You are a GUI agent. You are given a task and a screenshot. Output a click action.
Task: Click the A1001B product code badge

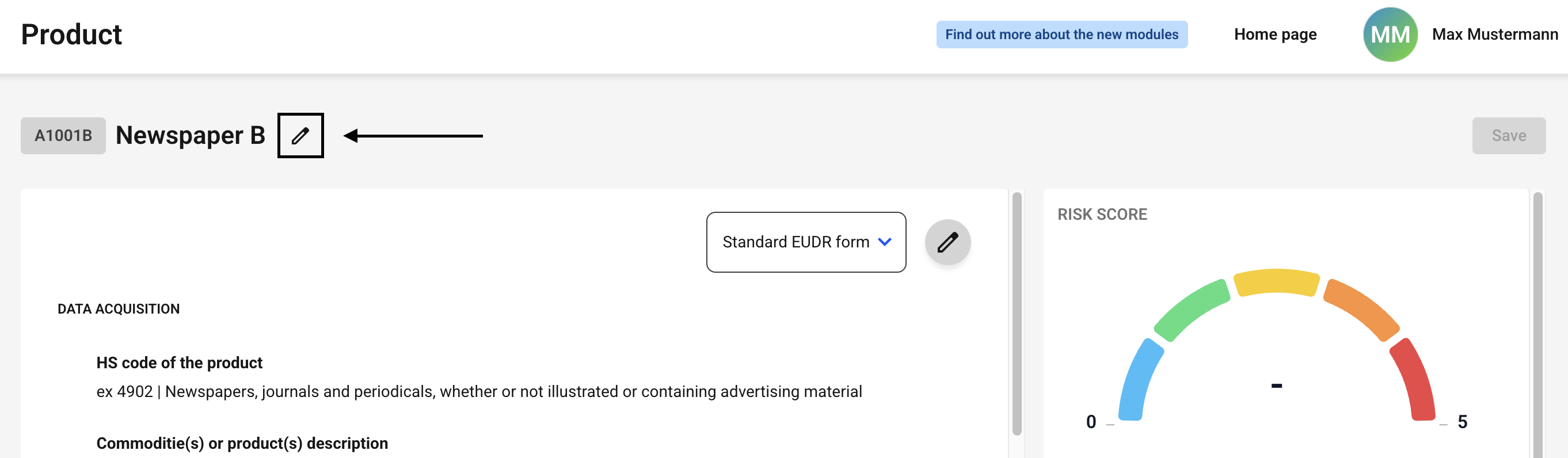tap(63, 136)
